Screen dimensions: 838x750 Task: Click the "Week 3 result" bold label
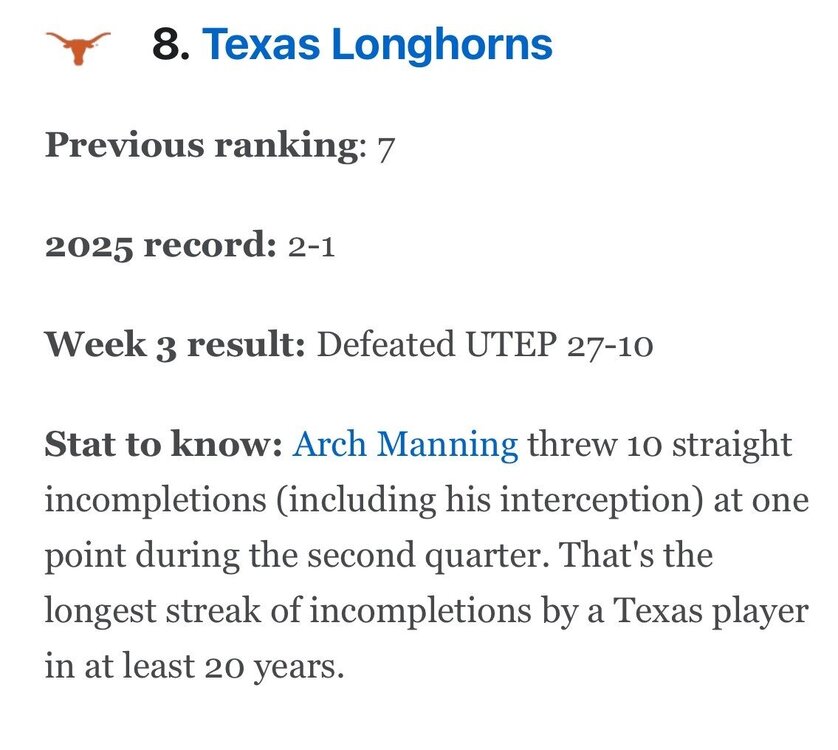coord(174,346)
